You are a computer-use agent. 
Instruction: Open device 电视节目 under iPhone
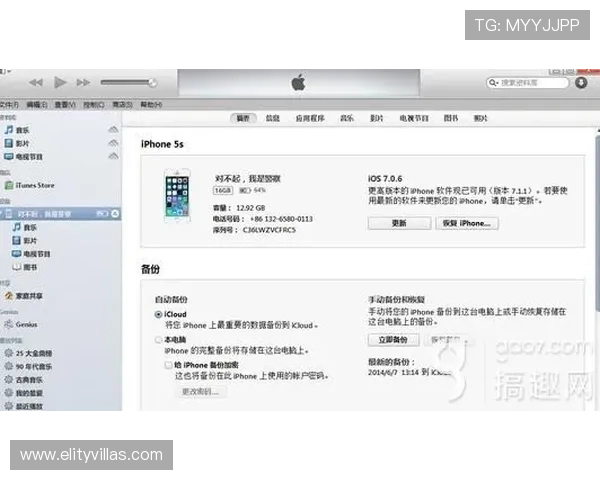(x=31, y=254)
